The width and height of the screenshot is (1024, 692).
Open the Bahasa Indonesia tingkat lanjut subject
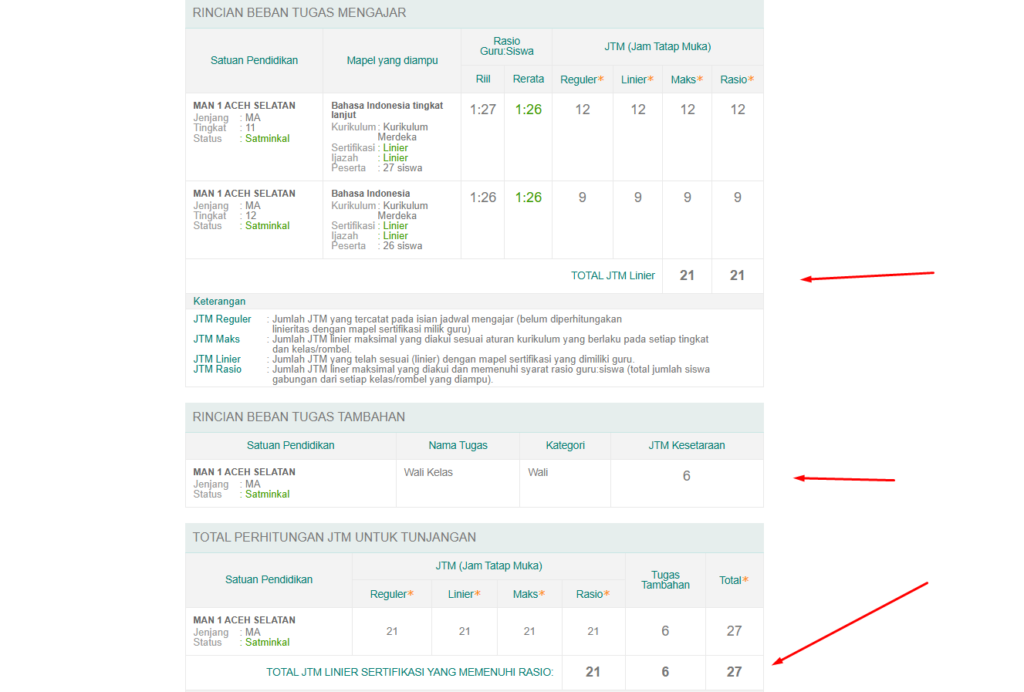(386, 110)
